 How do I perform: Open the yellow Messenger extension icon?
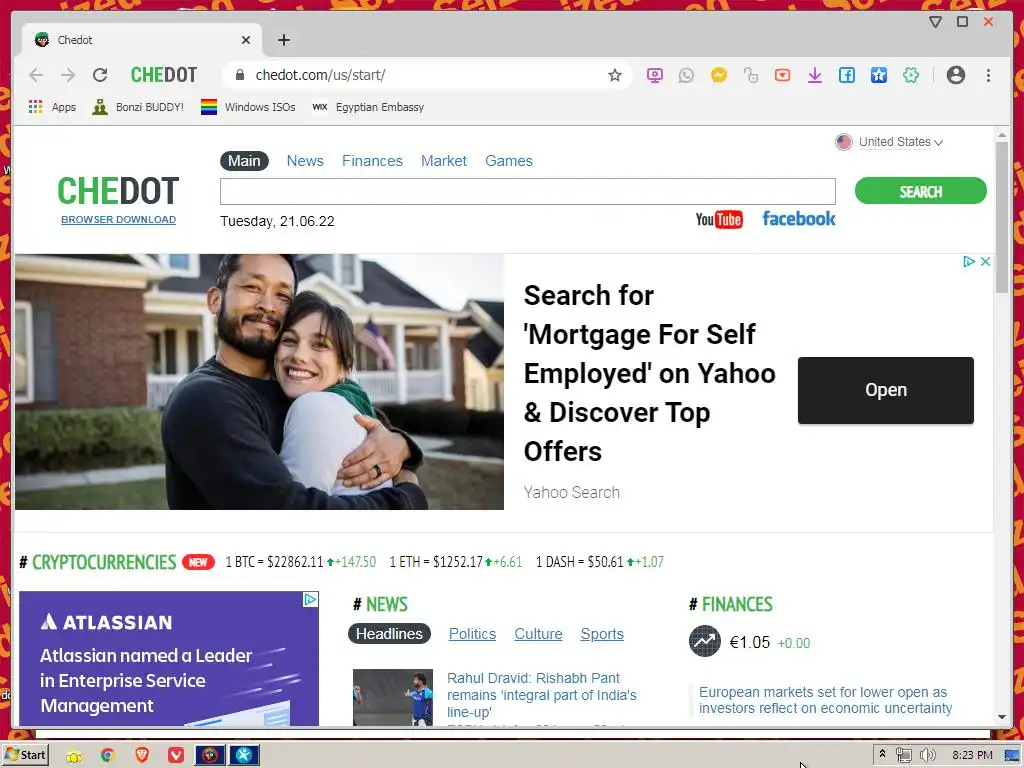(x=718, y=75)
